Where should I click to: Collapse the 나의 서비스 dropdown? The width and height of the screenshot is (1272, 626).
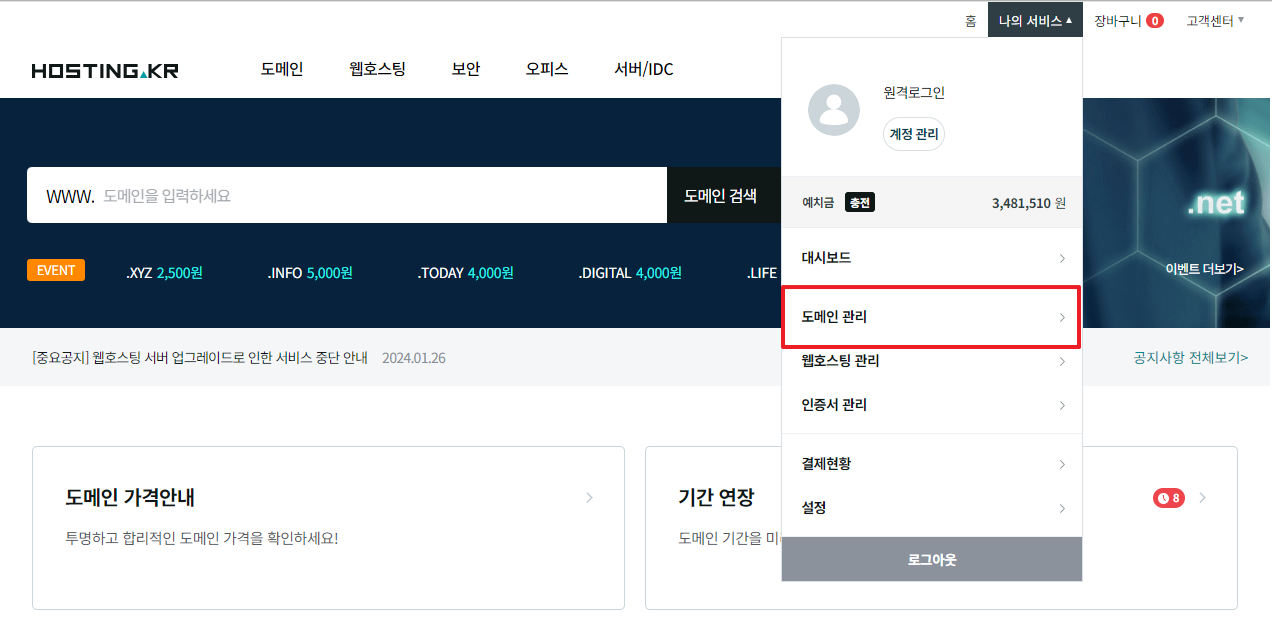tap(1034, 20)
